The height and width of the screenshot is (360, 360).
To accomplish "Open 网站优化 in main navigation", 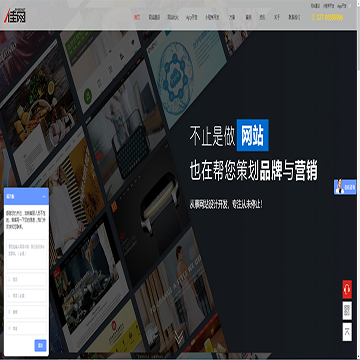I will tap(173, 17).
